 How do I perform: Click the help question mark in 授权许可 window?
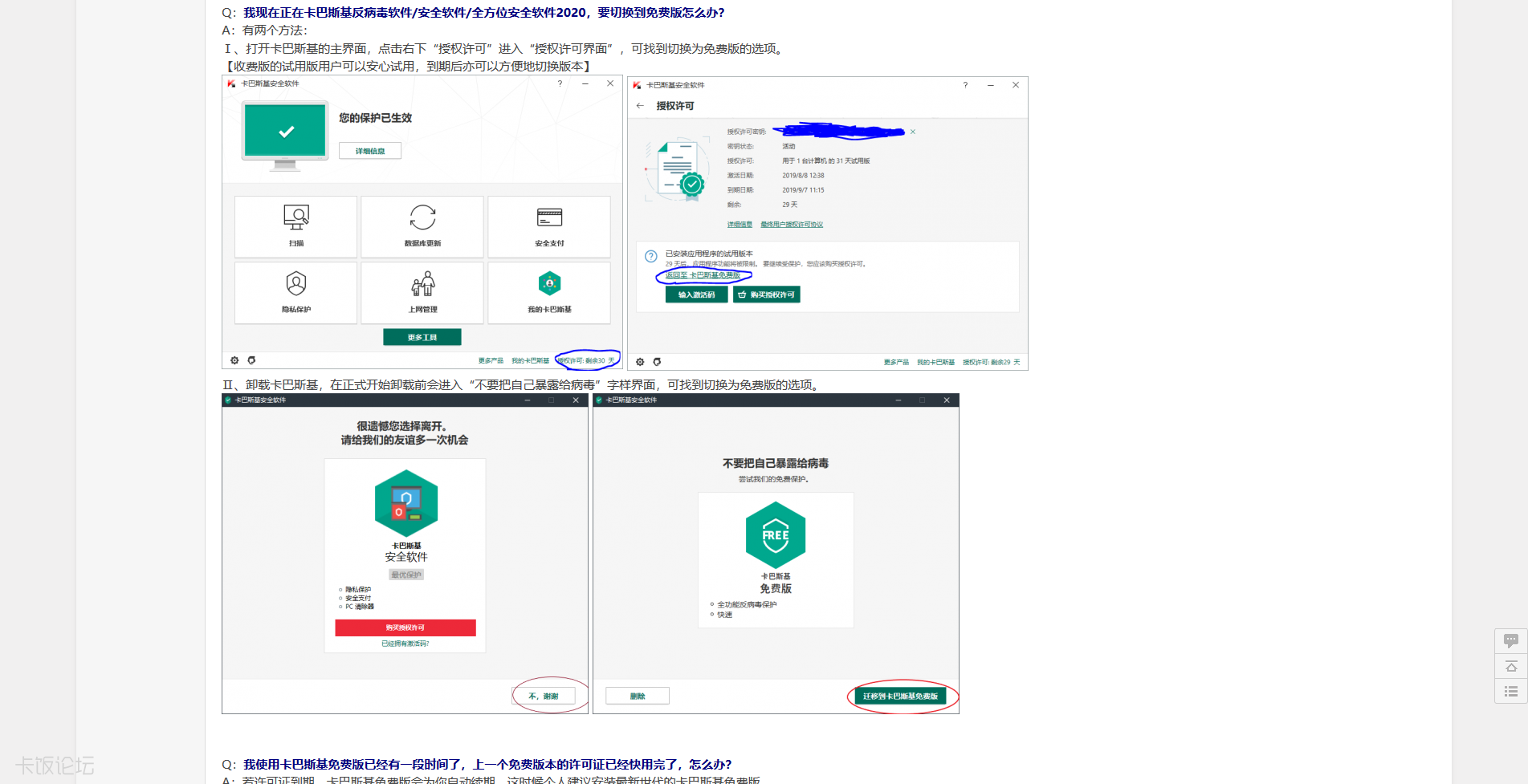(x=965, y=85)
